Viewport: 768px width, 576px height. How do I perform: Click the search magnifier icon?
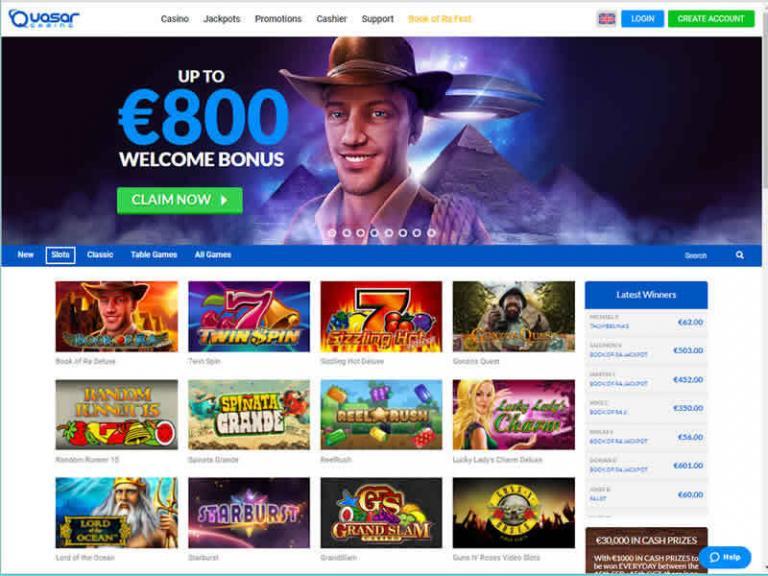(x=740, y=255)
